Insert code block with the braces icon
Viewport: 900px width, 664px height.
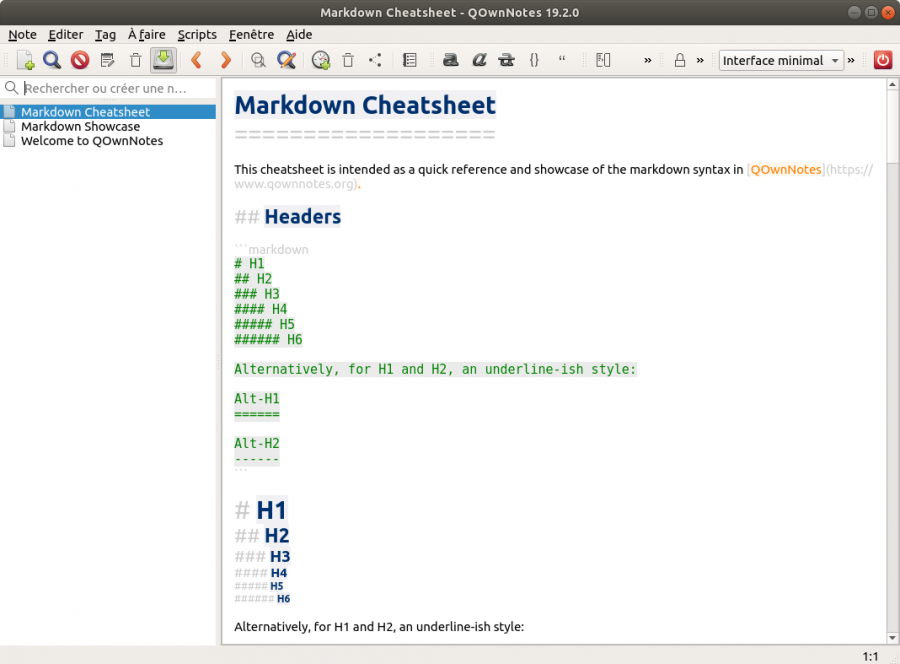pyautogui.click(x=534, y=60)
